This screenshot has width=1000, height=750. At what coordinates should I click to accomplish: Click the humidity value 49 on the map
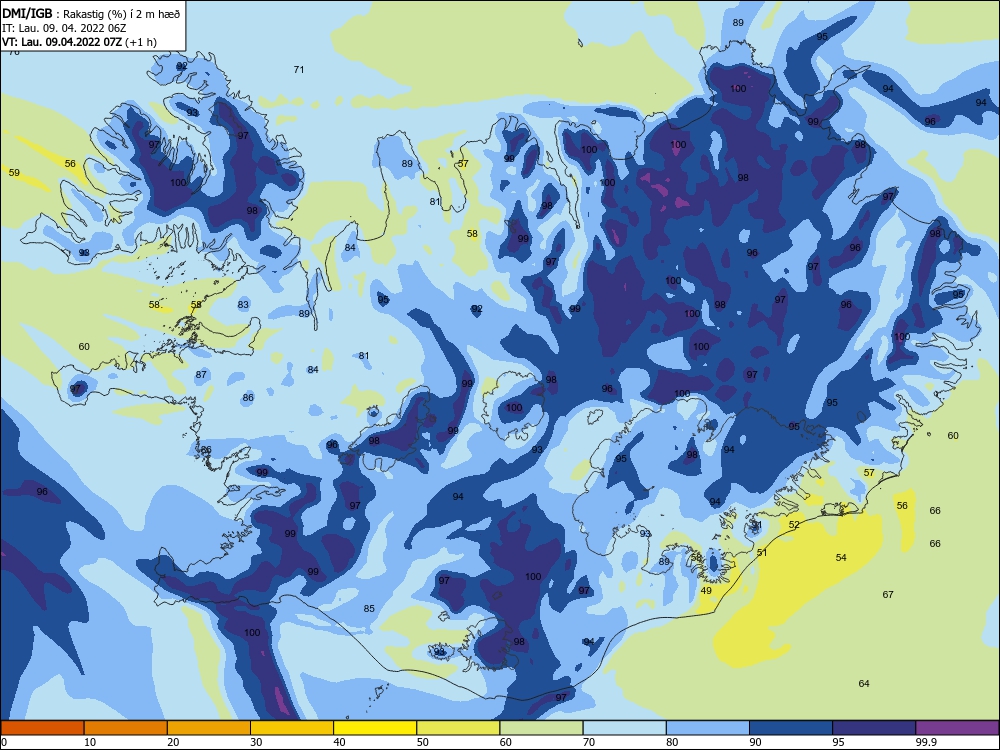click(706, 591)
